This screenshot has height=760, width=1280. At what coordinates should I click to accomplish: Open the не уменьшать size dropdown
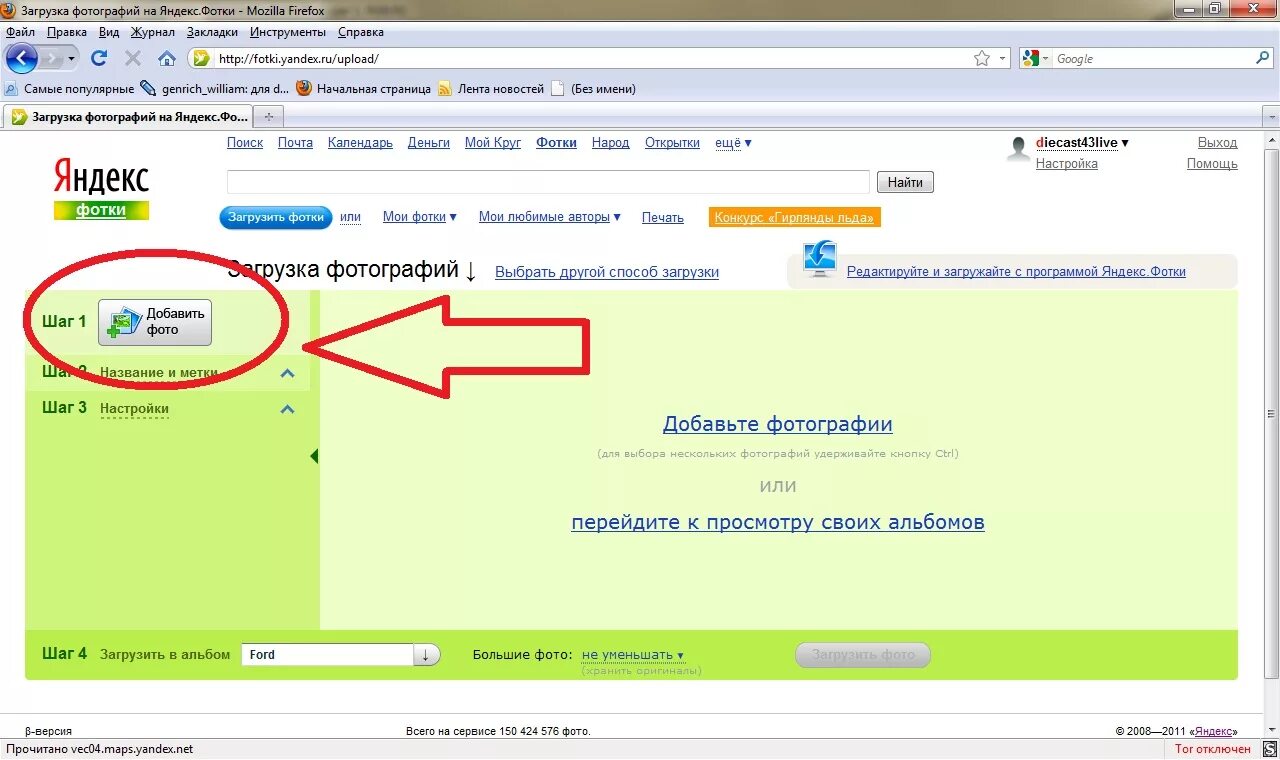[x=633, y=655]
